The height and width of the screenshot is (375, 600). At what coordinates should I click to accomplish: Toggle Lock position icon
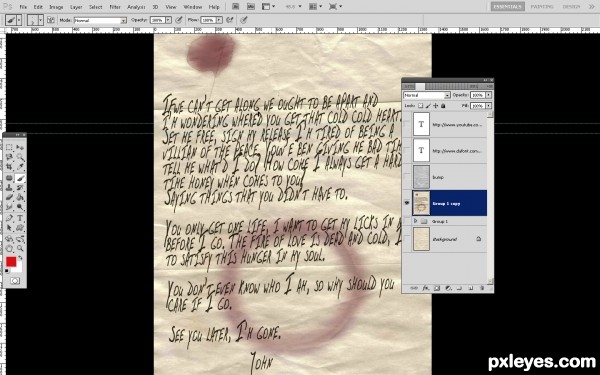point(435,106)
